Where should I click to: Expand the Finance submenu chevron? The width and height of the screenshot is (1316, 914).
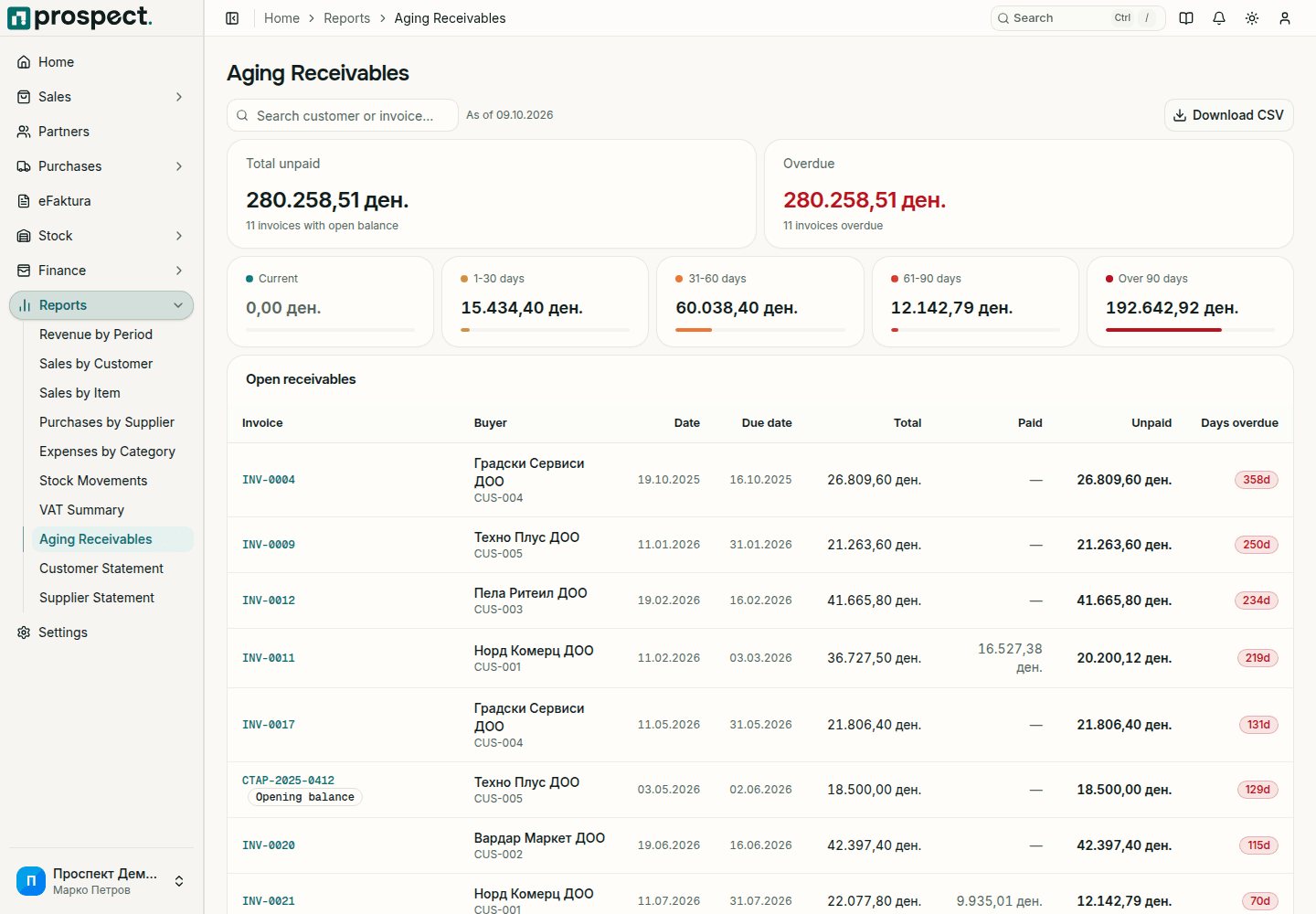(x=179, y=271)
